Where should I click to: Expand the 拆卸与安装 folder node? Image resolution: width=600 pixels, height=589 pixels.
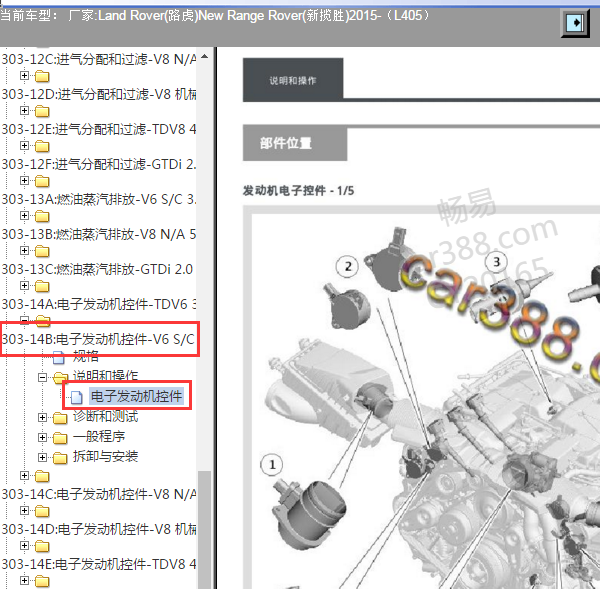pos(42,457)
